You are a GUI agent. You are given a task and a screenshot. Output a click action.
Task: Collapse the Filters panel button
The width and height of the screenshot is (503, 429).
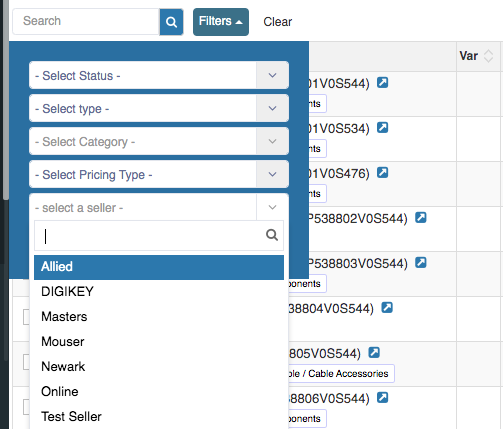click(221, 22)
